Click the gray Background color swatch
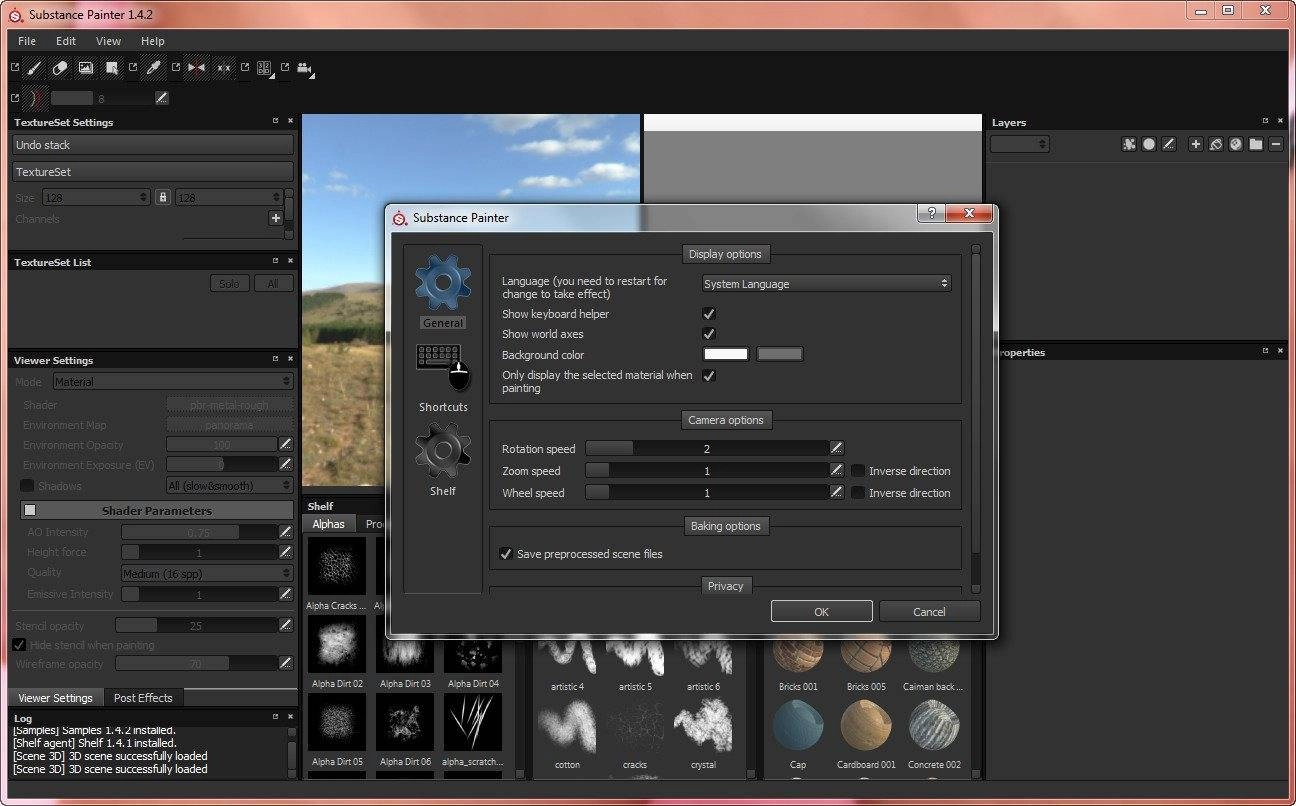Image resolution: width=1296 pixels, height=806 pixels. pos(780,354)
